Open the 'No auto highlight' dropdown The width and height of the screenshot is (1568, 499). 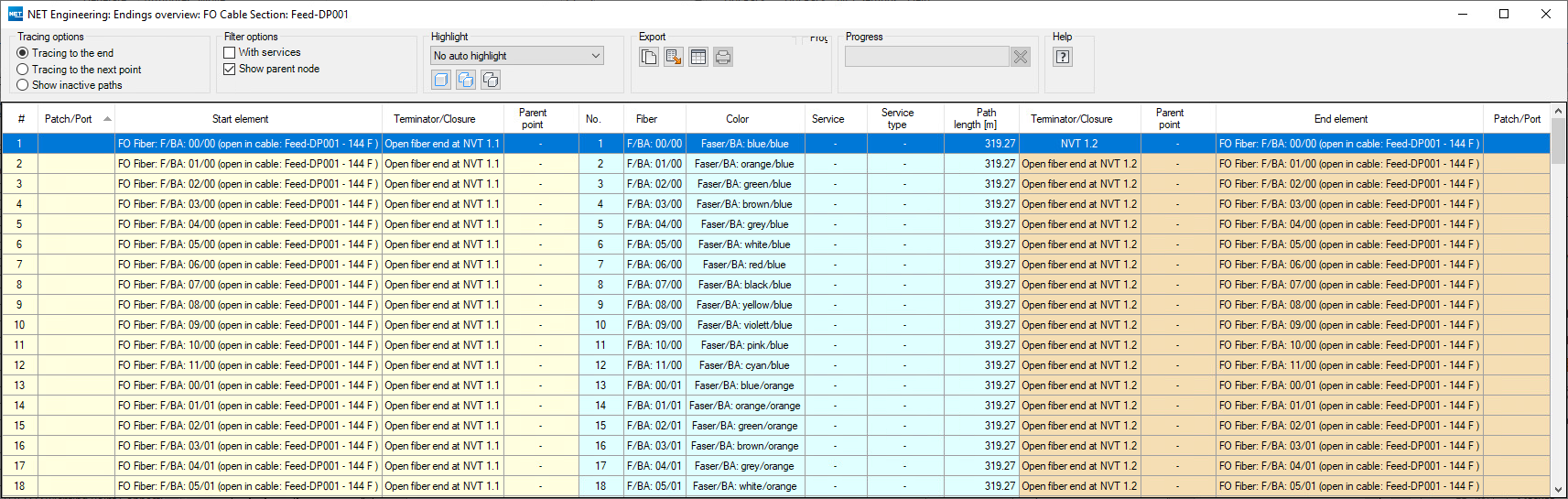(x=517, y=56)
